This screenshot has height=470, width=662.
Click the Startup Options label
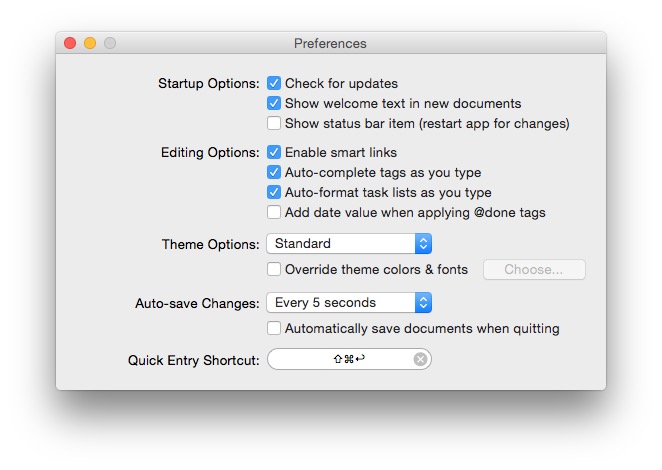coord(208,84)
